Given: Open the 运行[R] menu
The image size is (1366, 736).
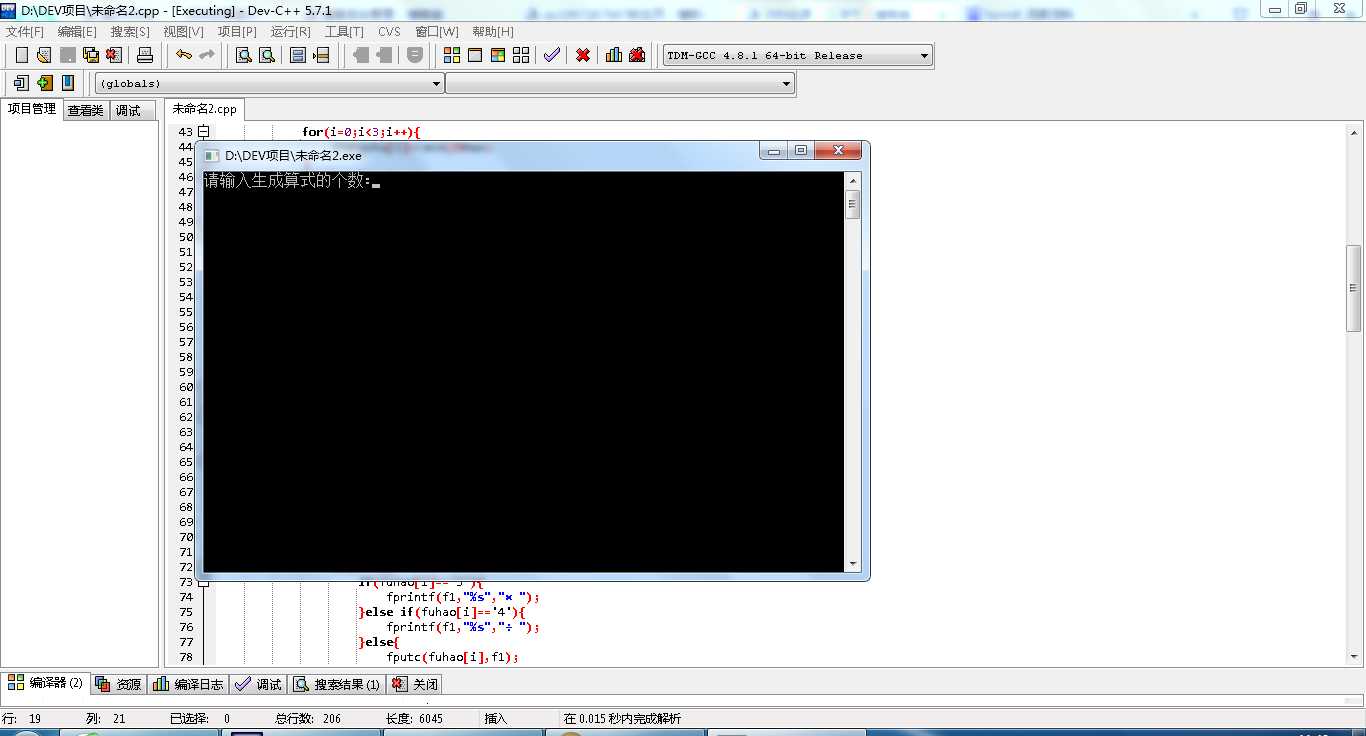Looking at the screenshot, I should [290, 31].
